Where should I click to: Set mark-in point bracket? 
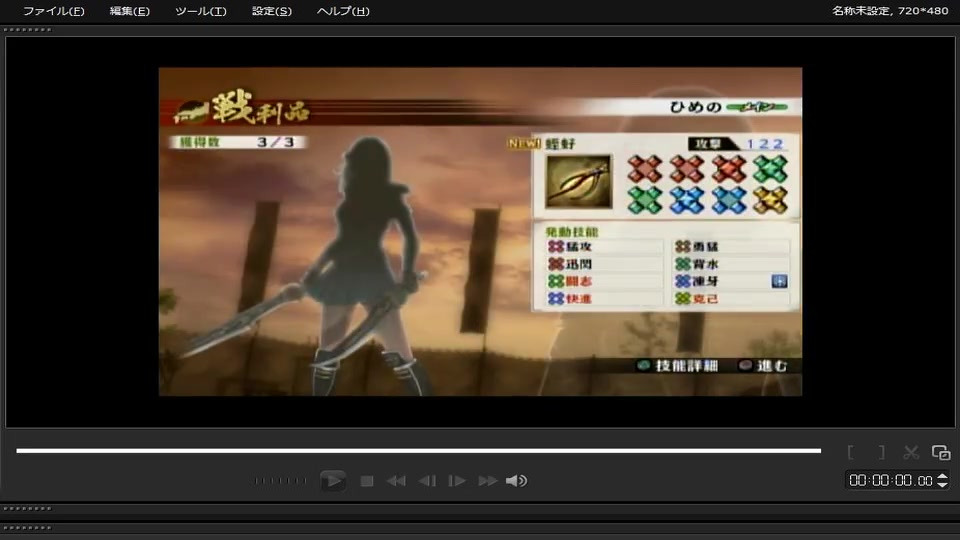click(850, 452)
